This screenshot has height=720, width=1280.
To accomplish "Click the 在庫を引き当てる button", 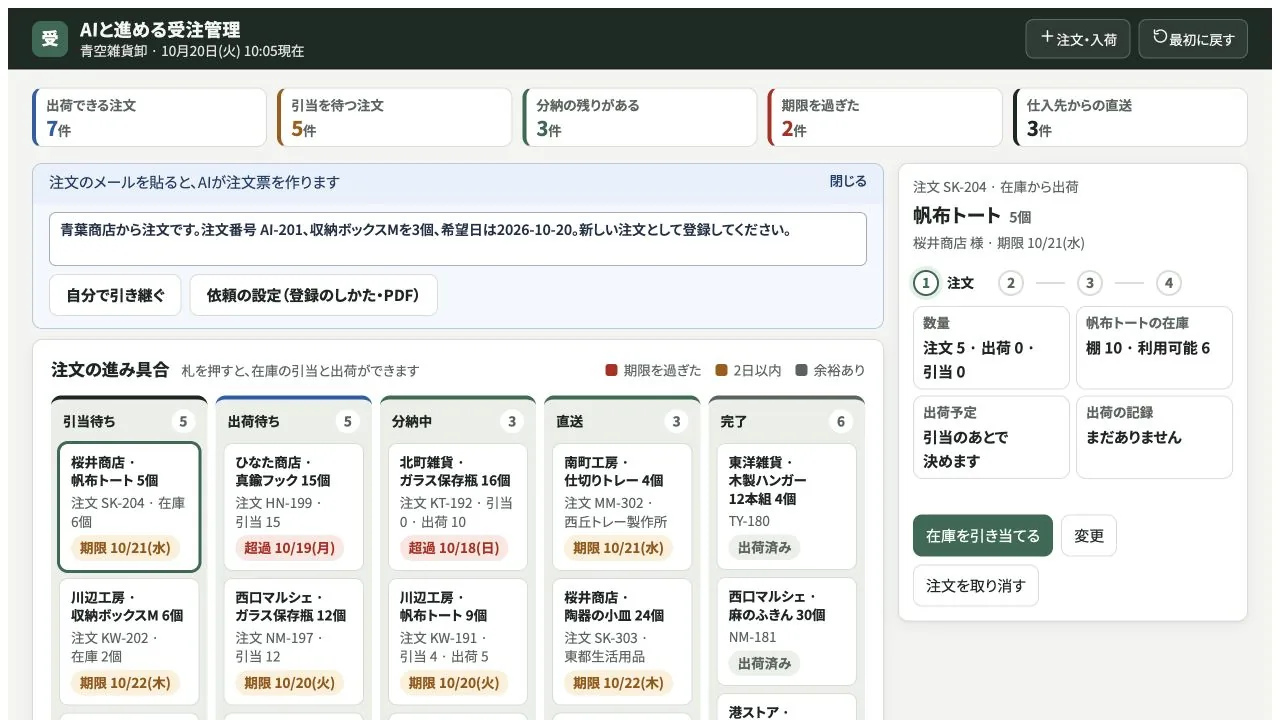I will click(x=983, y=536).
